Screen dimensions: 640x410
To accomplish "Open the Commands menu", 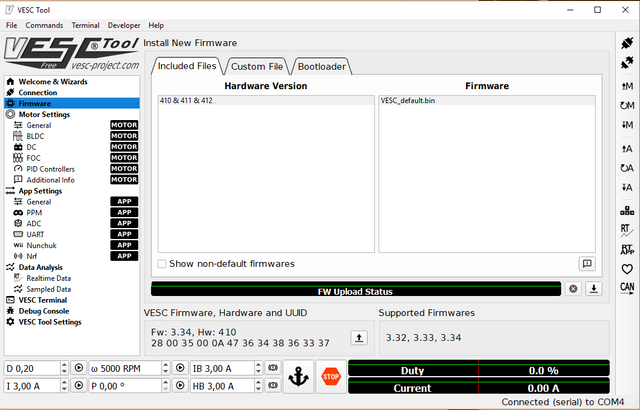I will click(x=44, y=25).
